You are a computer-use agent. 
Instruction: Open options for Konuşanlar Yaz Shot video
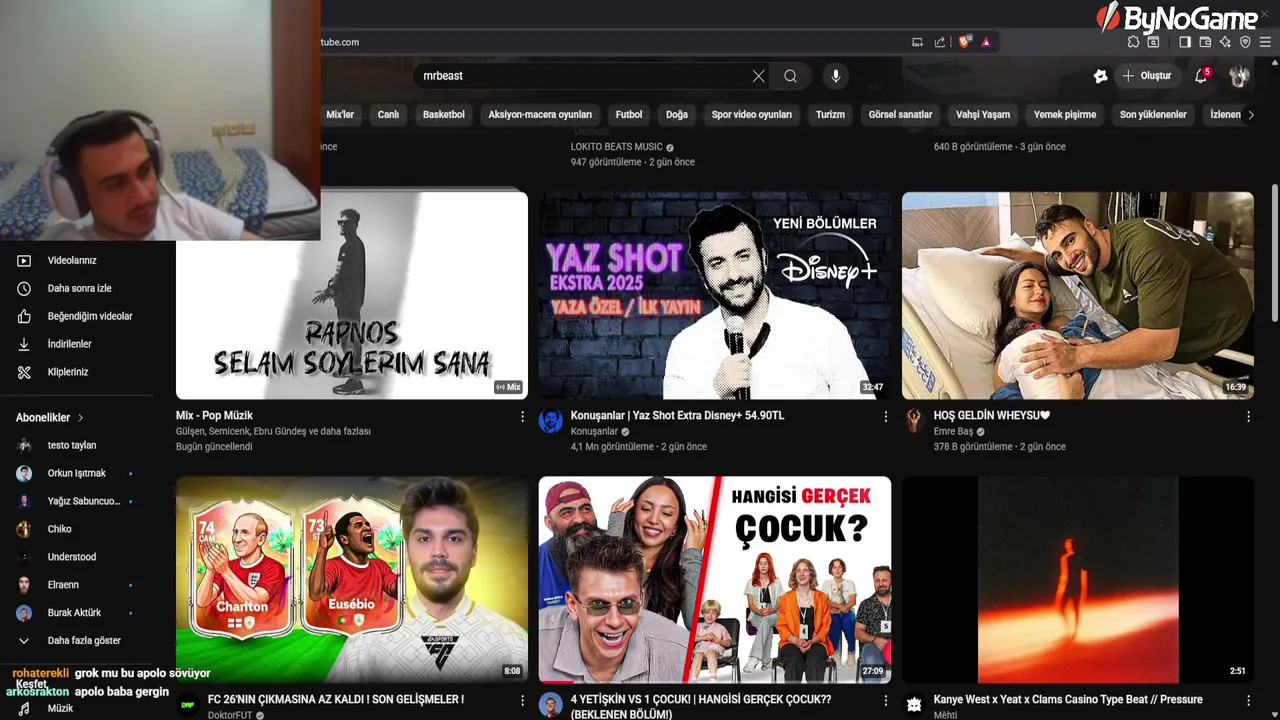pyautogui.click(x=885, y=416)
